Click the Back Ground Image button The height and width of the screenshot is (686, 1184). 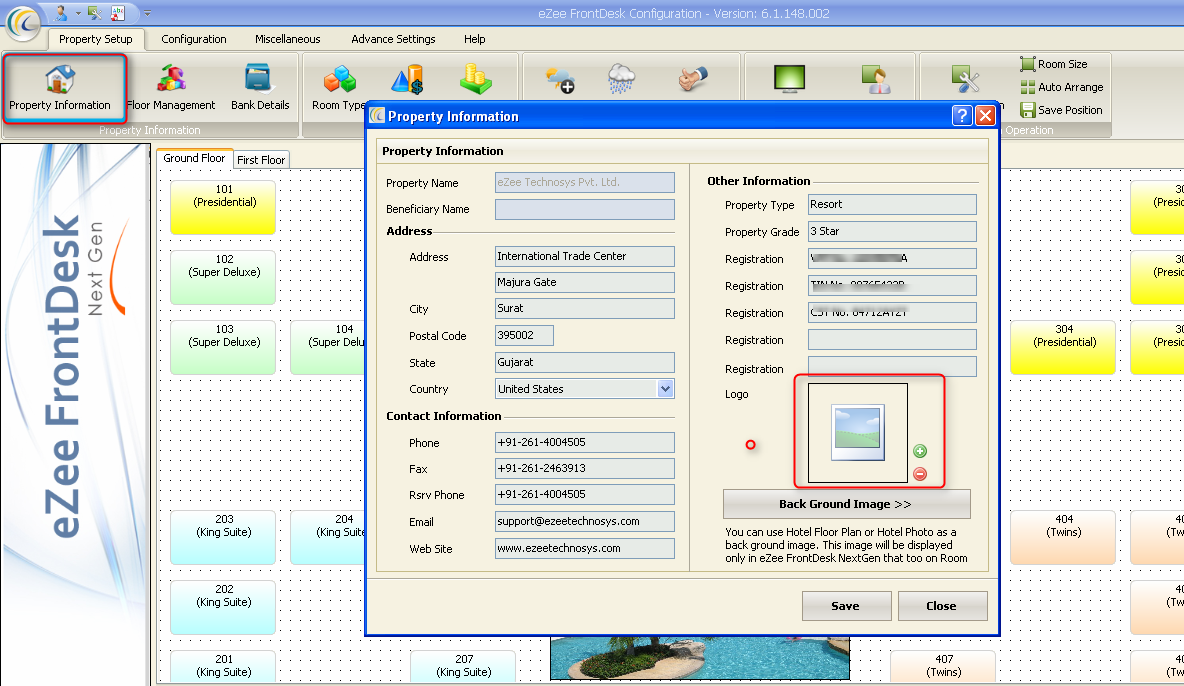(846, 504)
